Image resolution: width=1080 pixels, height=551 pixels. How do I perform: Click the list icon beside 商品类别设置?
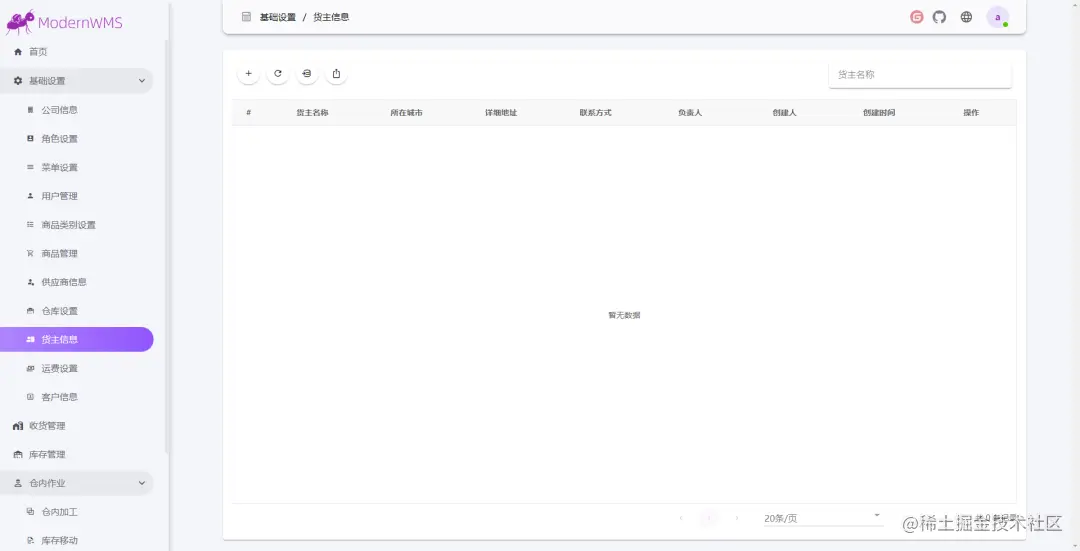click(x=30, y=225)
